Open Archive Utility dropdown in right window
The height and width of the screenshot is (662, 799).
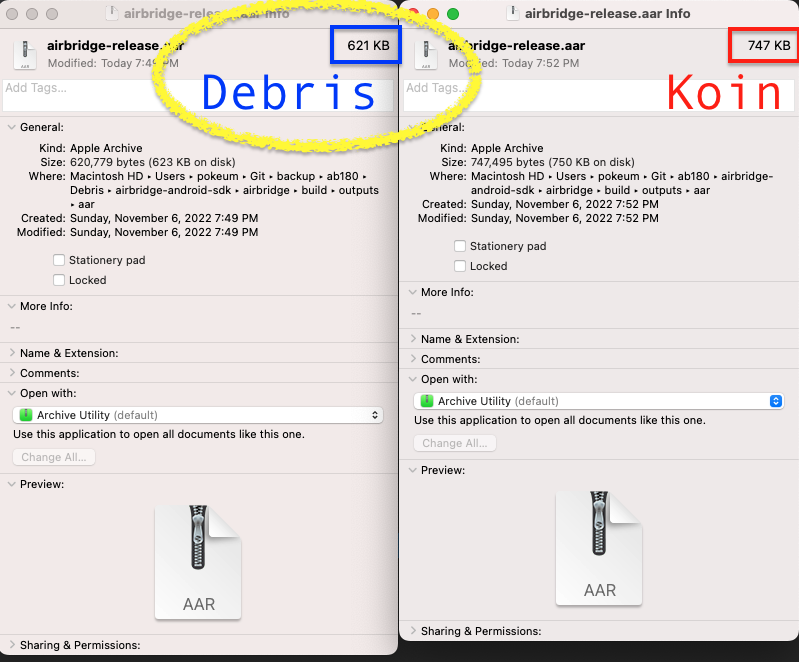coord(599,401)
